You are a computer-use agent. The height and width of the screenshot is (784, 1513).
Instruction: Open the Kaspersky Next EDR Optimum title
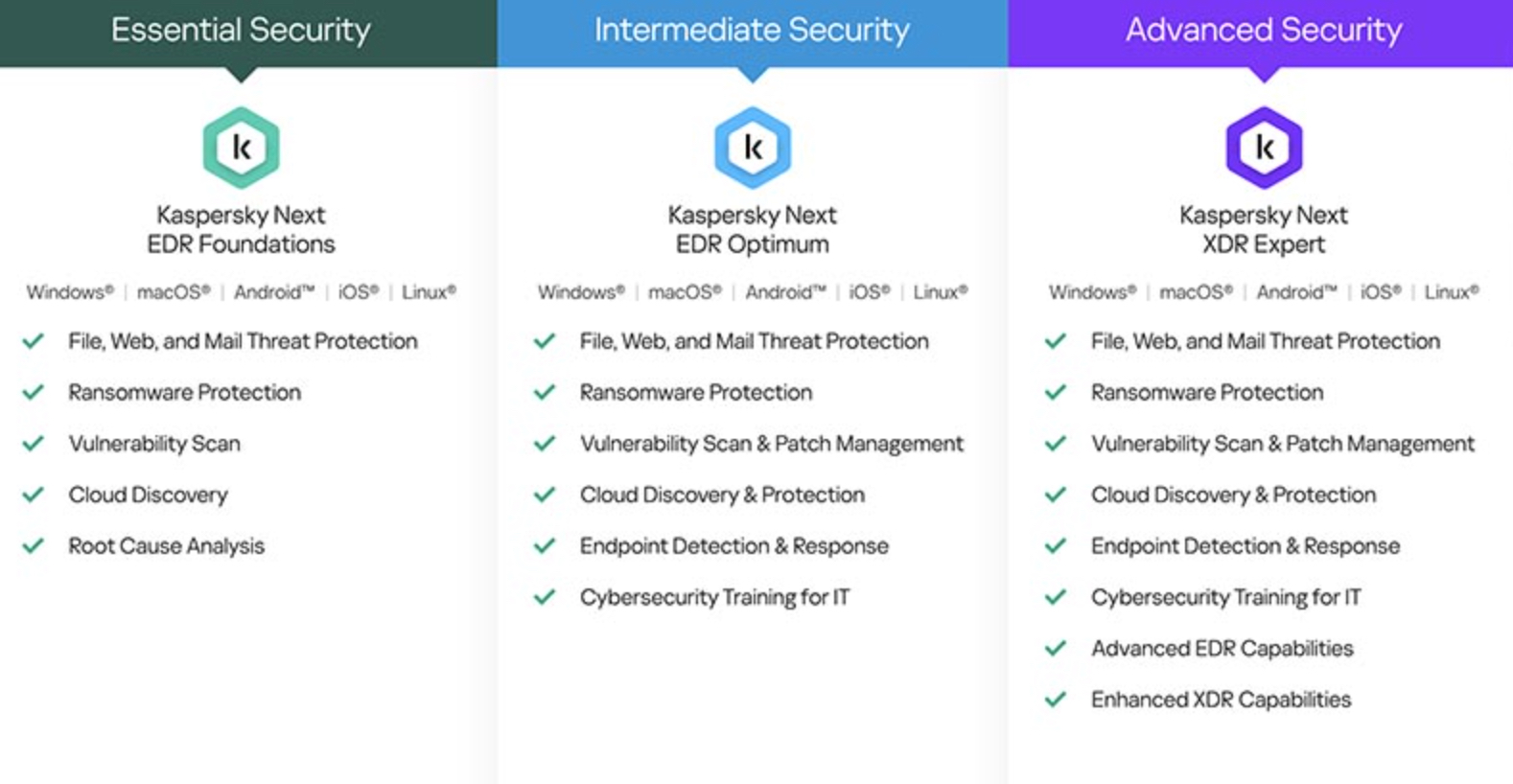coord(753,229)
